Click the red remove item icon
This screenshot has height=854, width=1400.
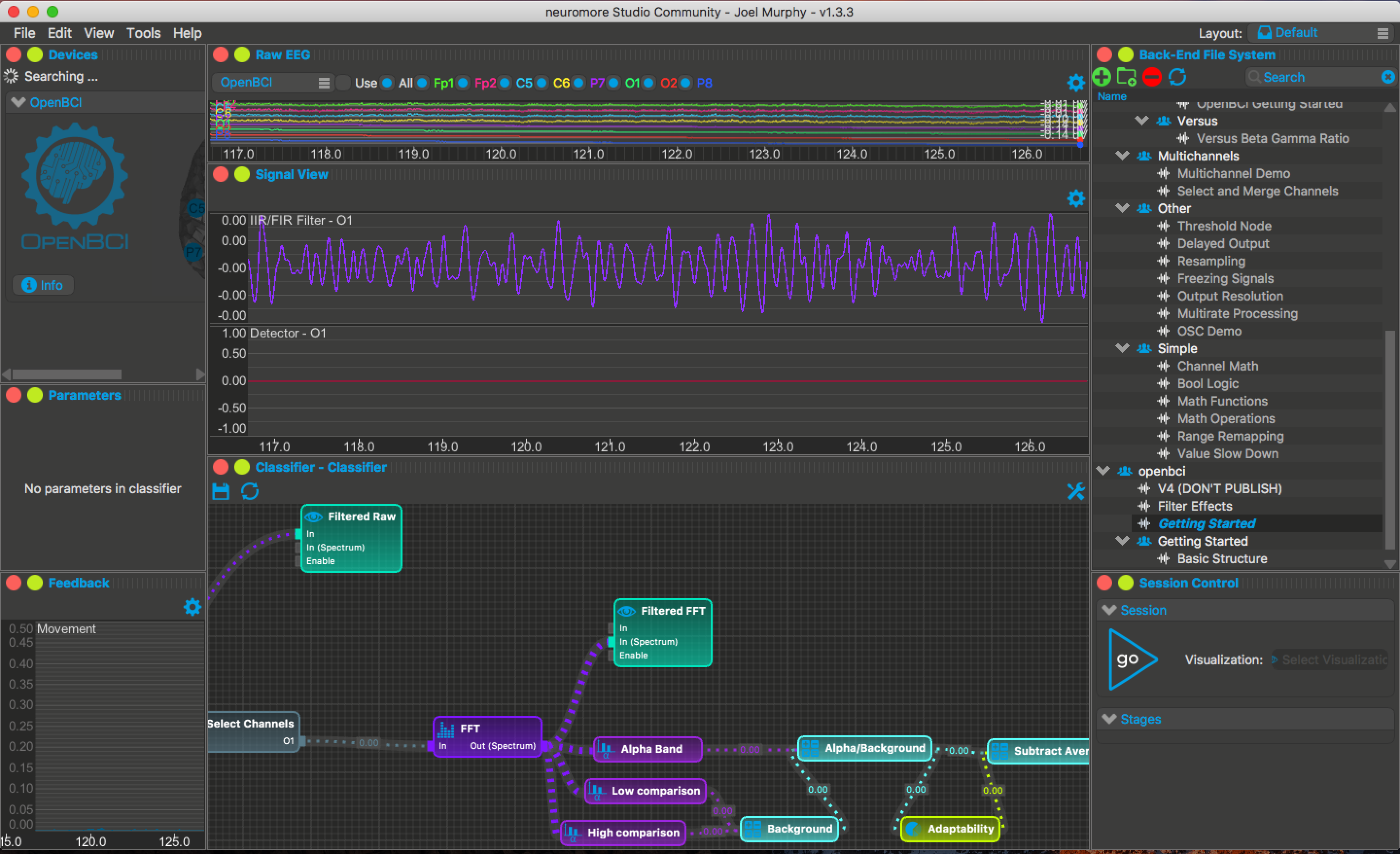tap(1152, 77)
